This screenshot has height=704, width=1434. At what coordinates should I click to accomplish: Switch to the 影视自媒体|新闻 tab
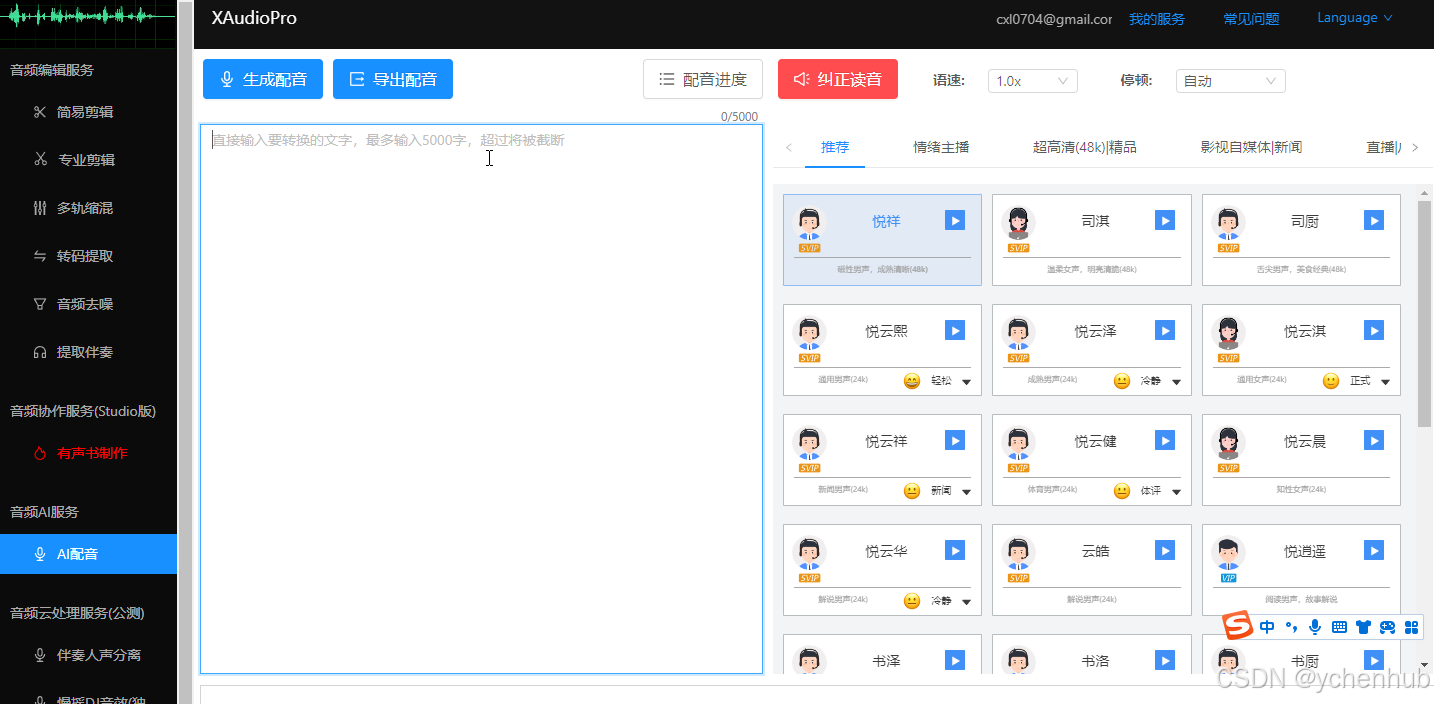click(x=1251, y=147)
